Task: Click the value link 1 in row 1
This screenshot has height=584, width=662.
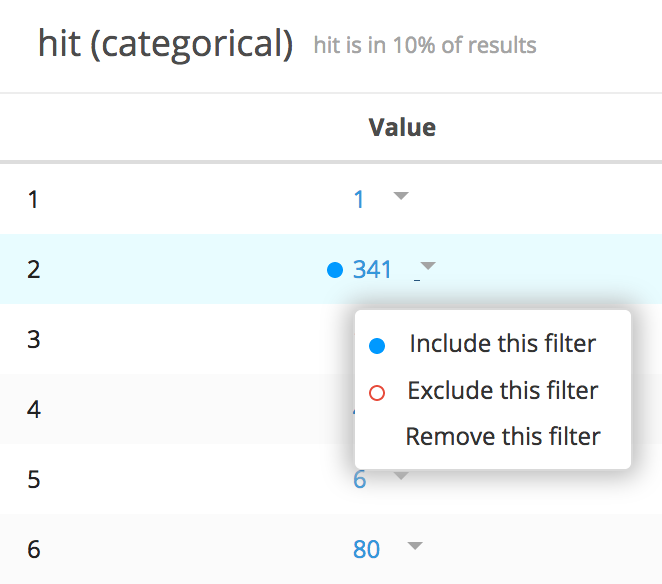Action: point(359,200)
